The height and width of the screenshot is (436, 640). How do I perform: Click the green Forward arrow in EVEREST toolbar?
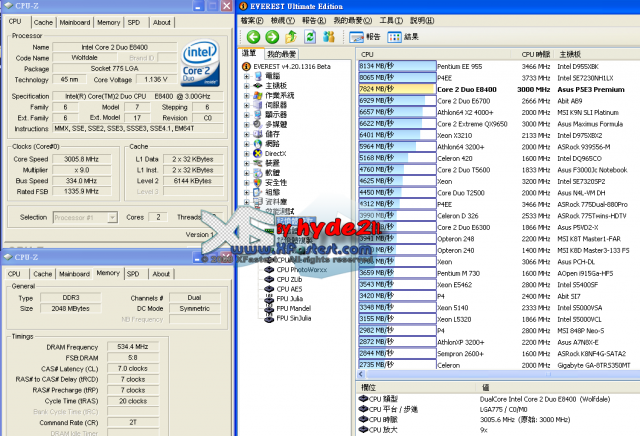pos(272,37)
